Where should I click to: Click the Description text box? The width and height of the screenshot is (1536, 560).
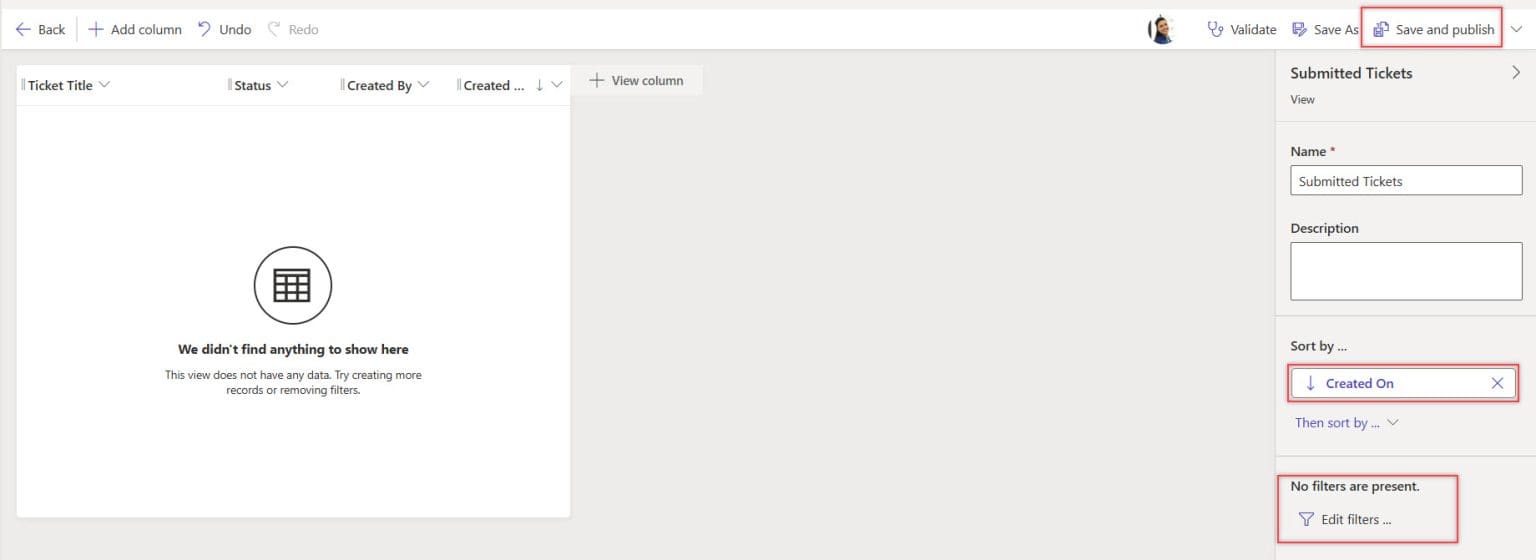click(1406, 271)
